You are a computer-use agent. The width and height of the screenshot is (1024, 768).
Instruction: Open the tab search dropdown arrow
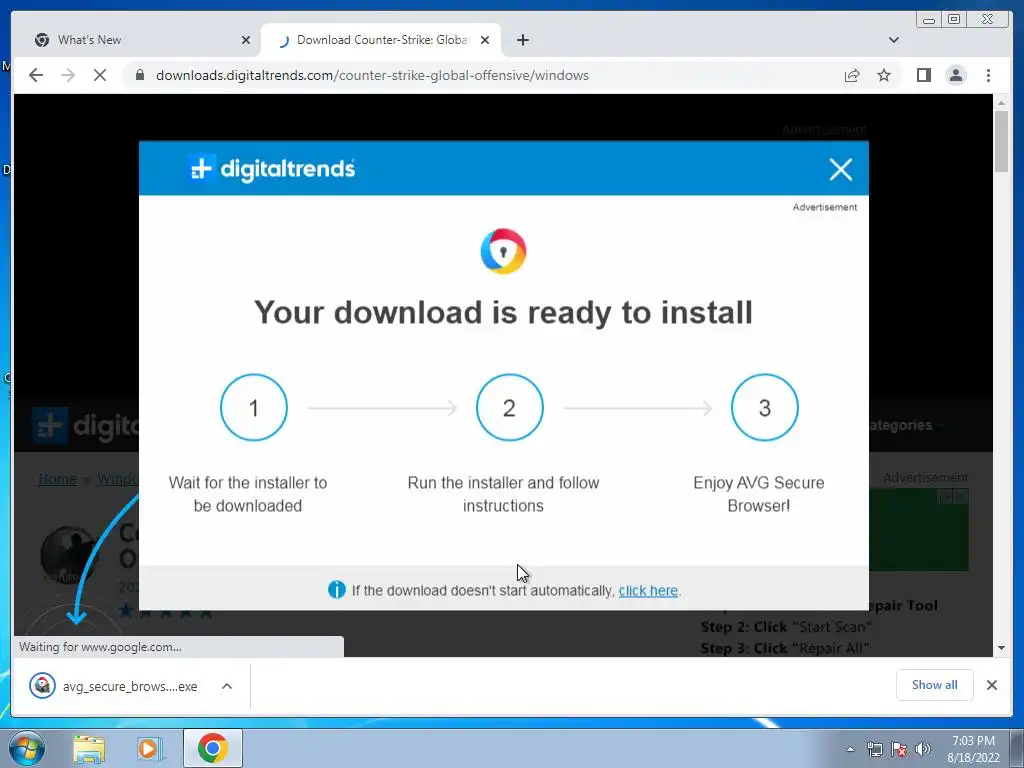tap(893, 40)
